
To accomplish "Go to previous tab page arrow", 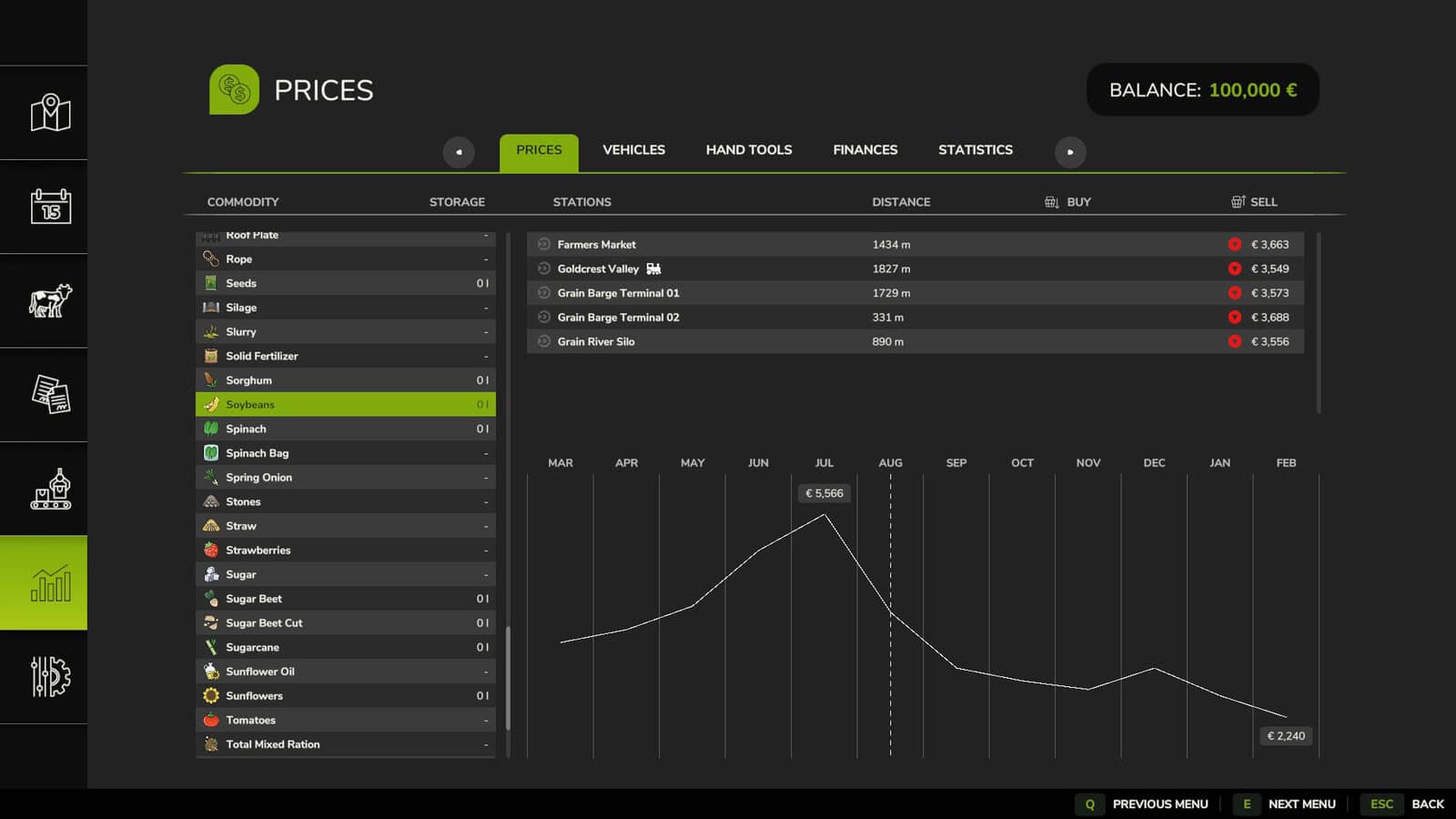I will coord(459,152).
